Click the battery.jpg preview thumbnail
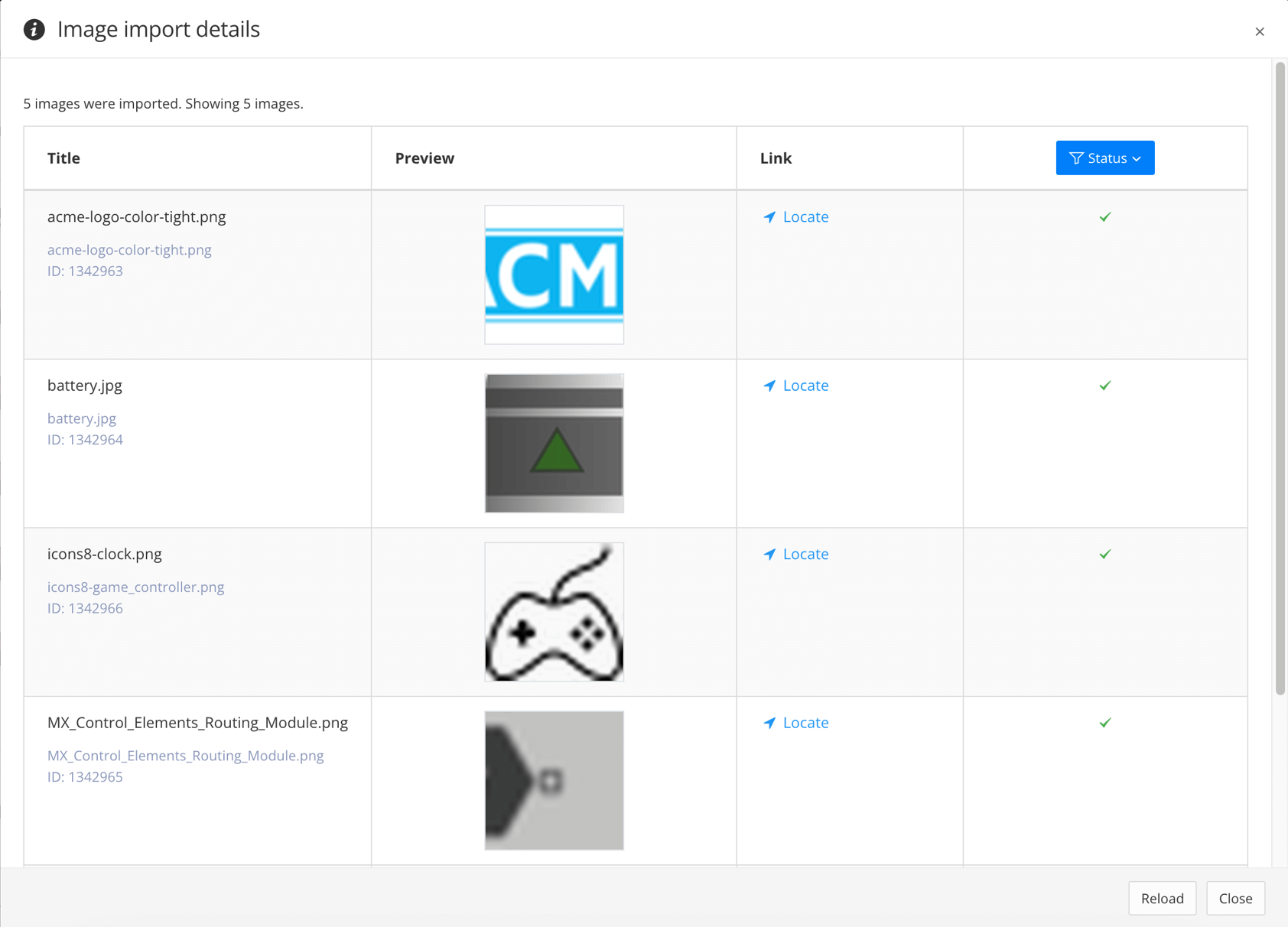 pos(553,443)
